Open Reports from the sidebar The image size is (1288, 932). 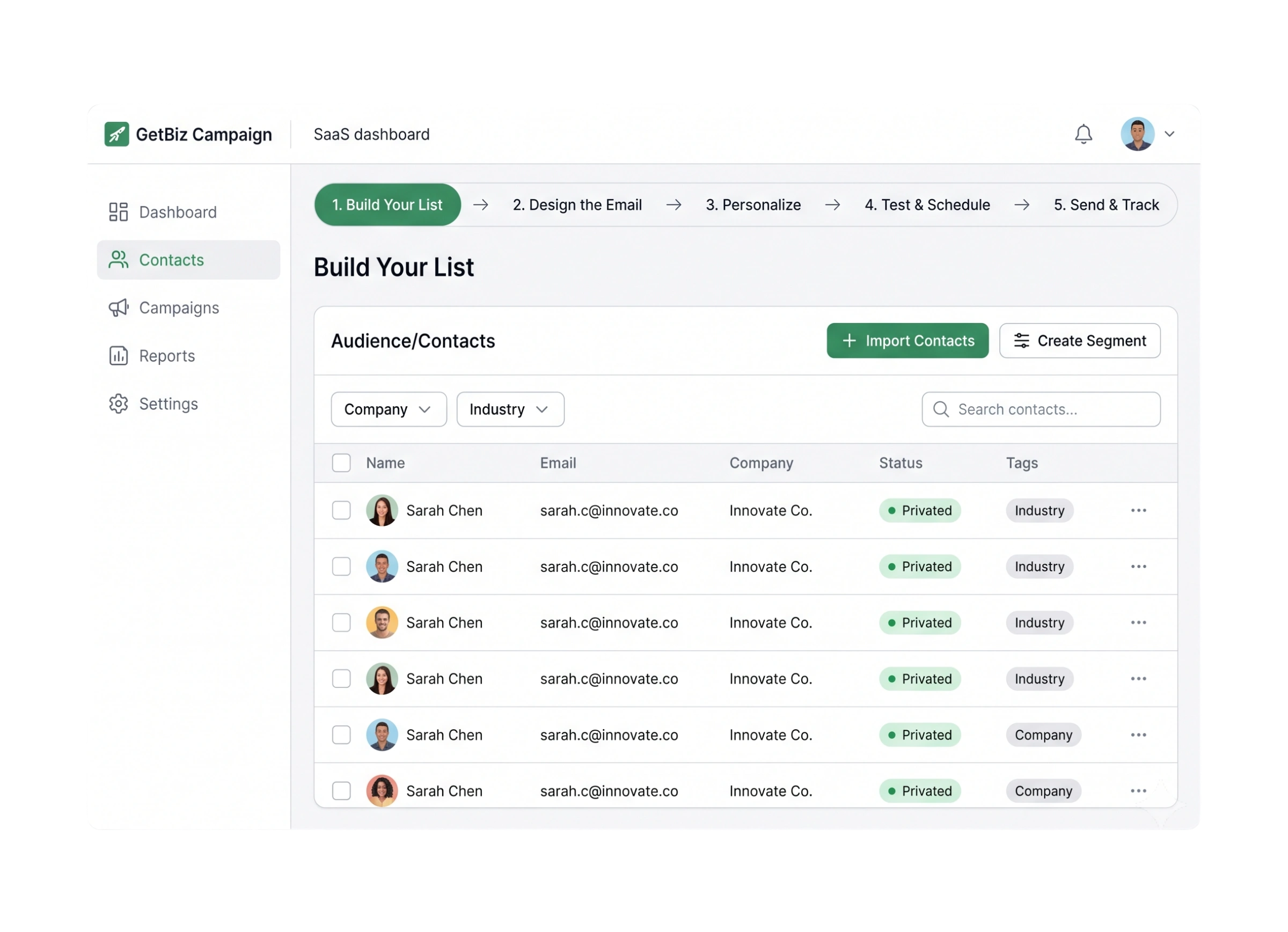(188, 356)
